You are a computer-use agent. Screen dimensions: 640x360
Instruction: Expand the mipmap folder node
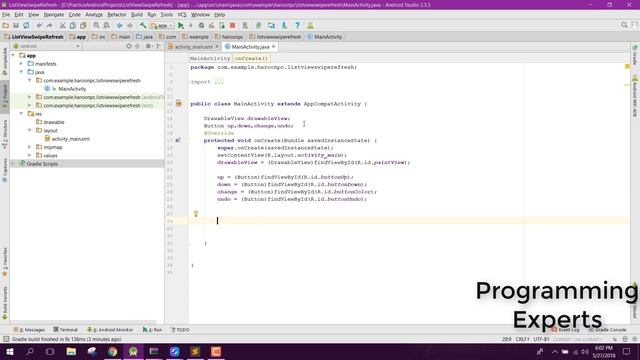[x=29, y=147]
